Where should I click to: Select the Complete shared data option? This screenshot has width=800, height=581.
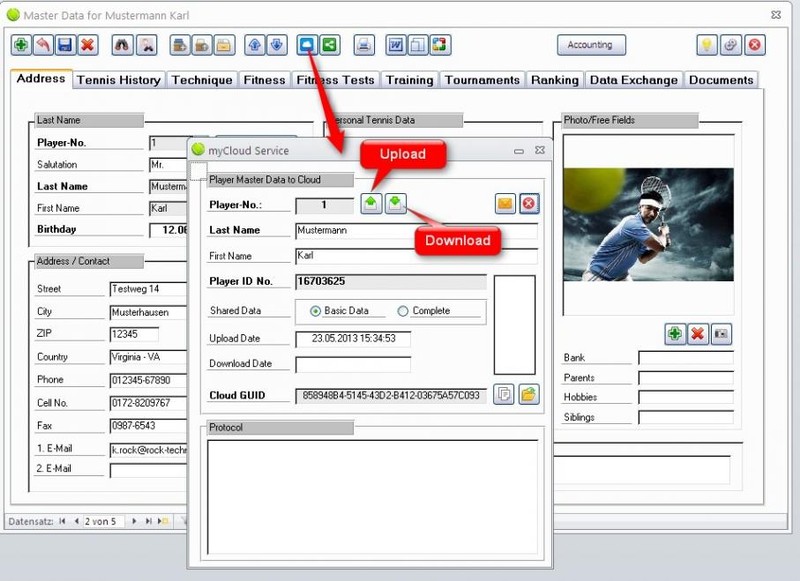point(403,311)
